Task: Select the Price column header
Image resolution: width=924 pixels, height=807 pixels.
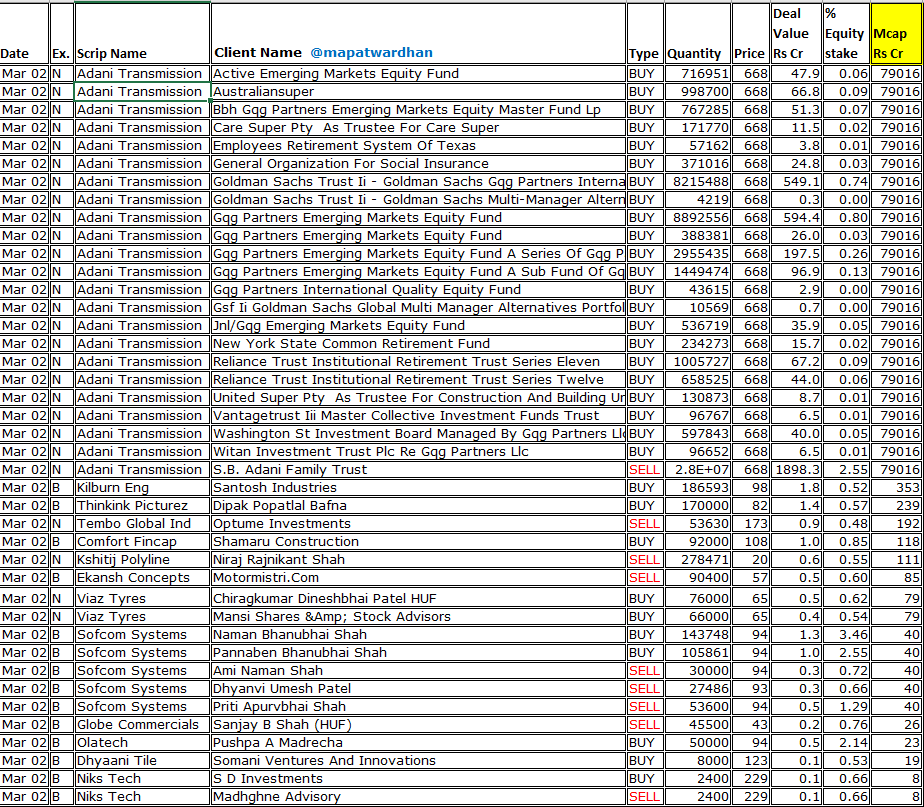Action: point(750,34)
